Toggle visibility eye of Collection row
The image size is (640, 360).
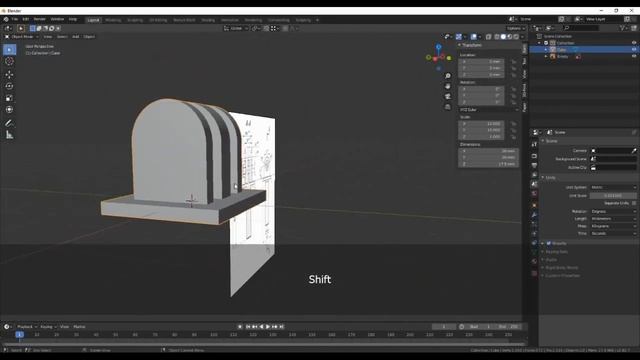pos(634,43)
